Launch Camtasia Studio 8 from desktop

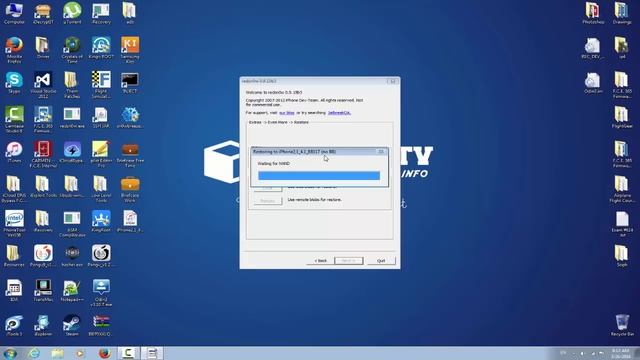tap(14, 120)
